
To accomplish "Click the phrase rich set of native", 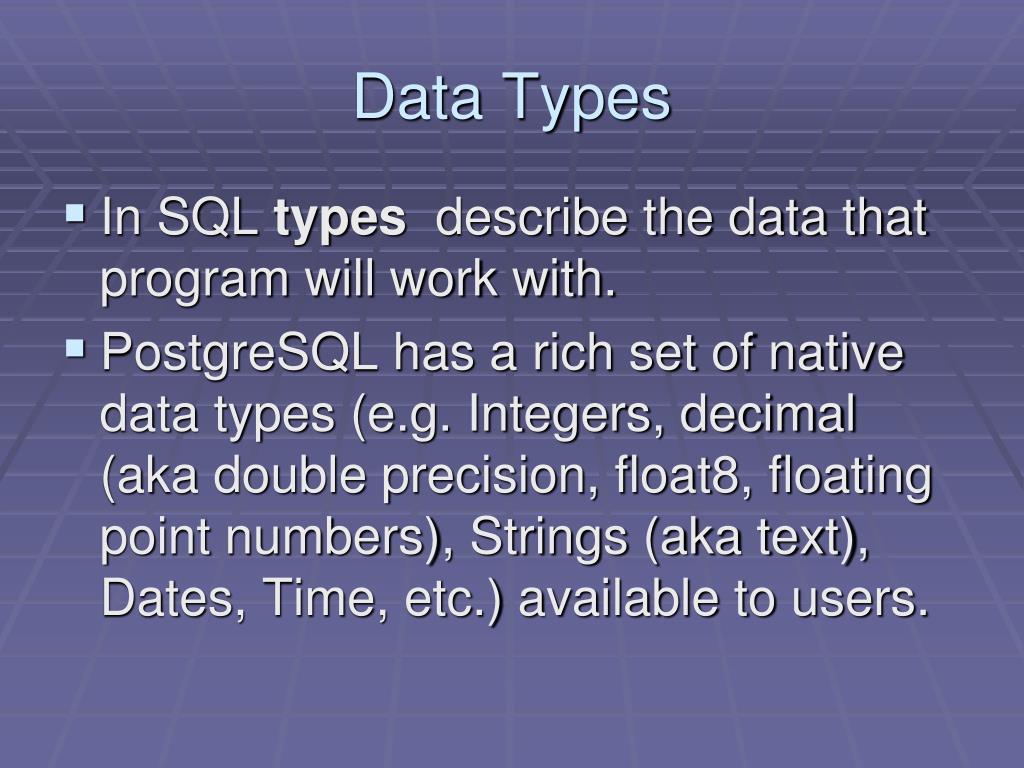I will pos(718,353).
